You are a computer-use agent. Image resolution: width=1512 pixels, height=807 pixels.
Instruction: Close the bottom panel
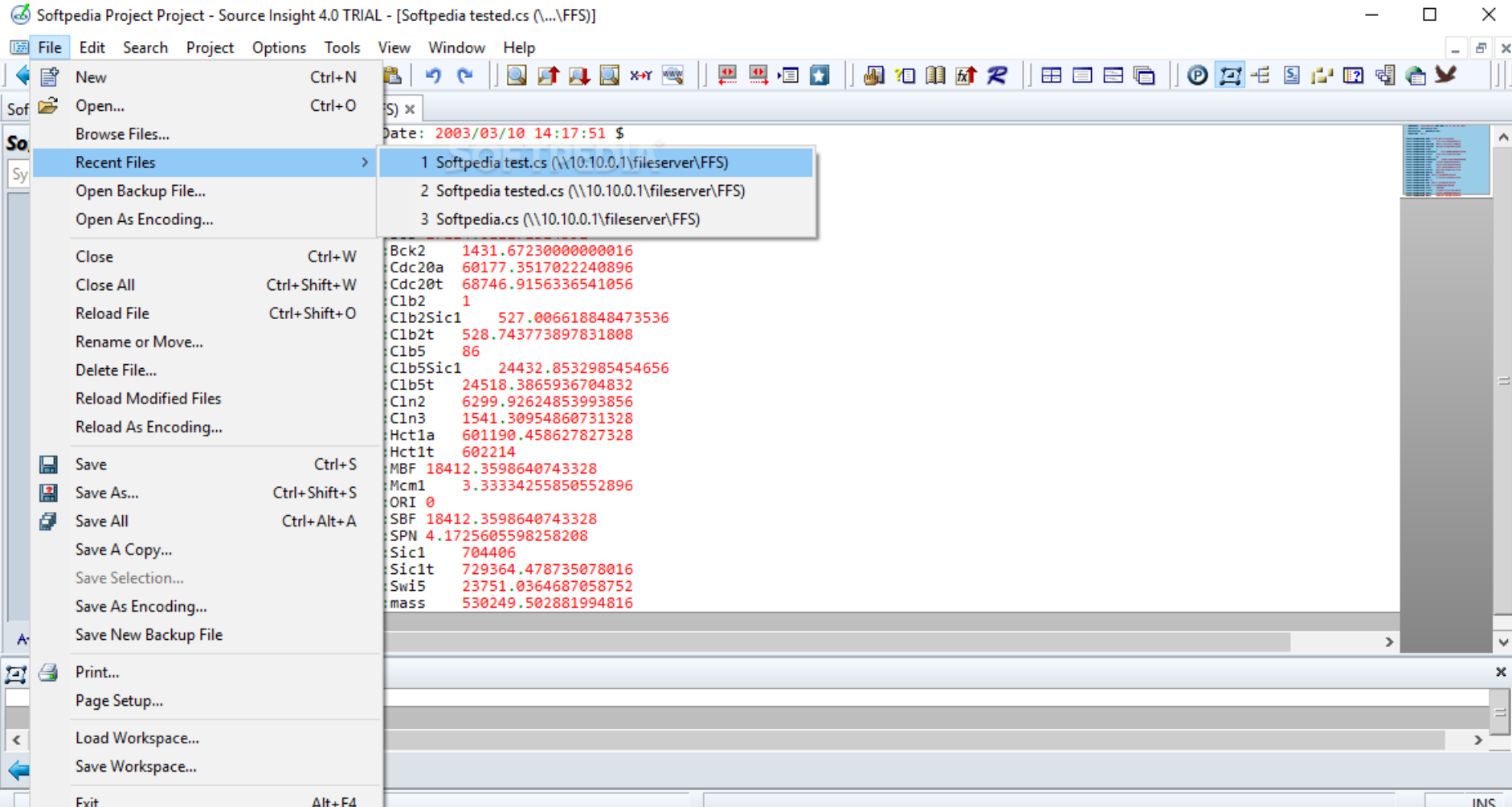(x=1500, y=672)
